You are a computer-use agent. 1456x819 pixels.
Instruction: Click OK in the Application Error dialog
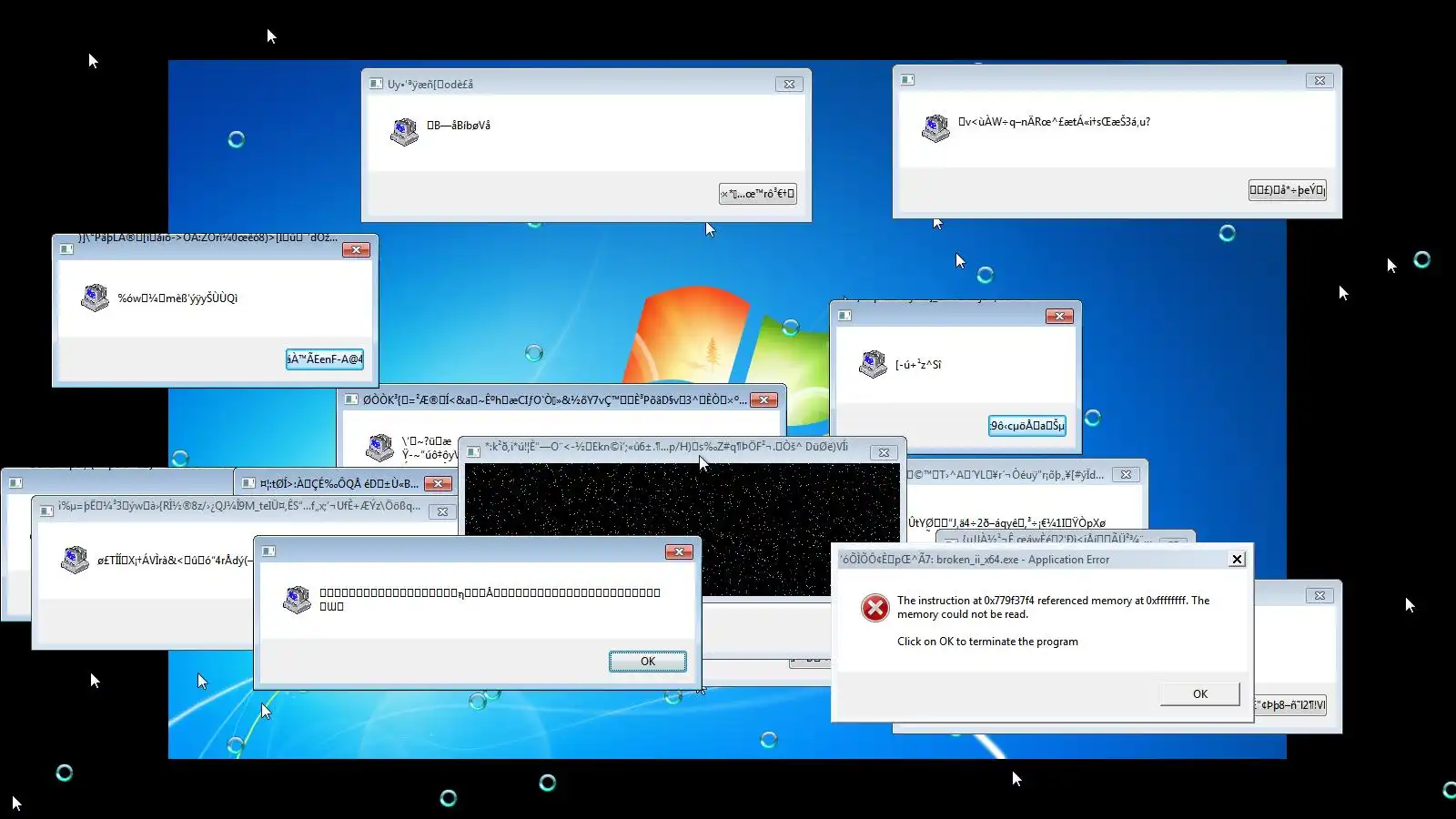click(1199, 694)
